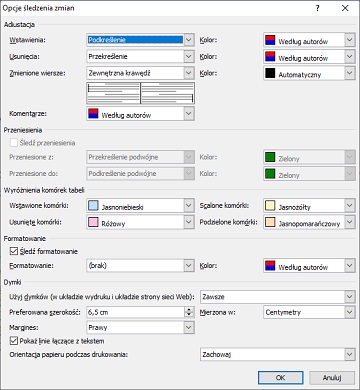Click the Wstawienia red-blue color swatch
360x390 pixels.
coord(270,40)
